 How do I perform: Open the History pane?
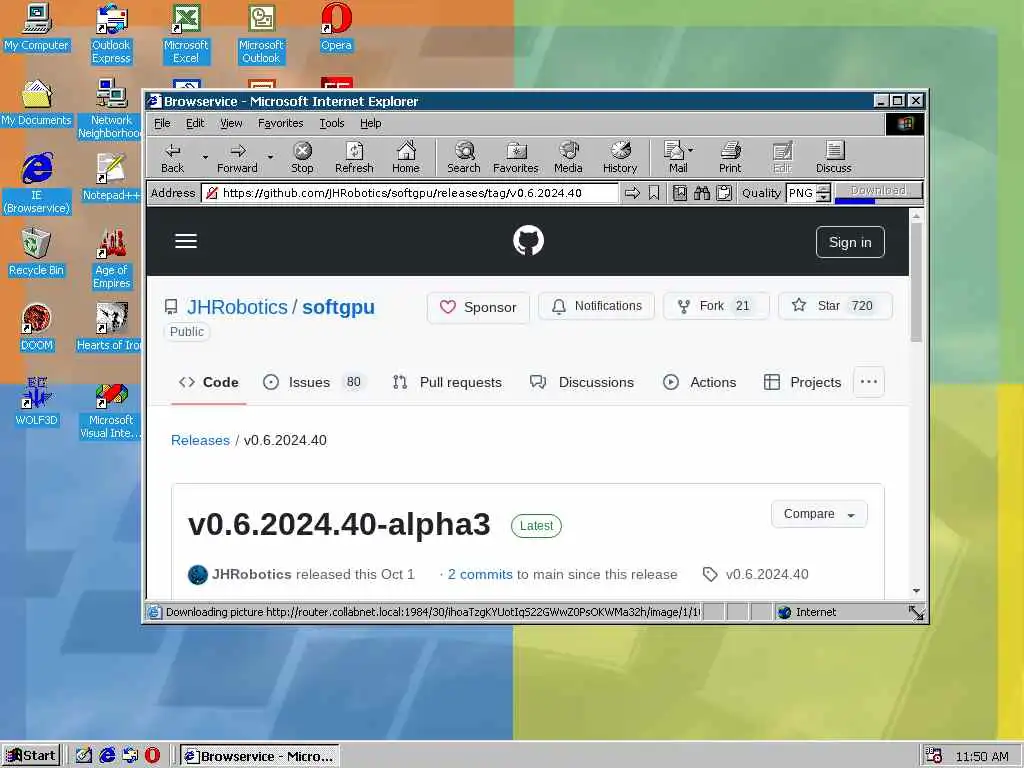(x=620, y=157)
